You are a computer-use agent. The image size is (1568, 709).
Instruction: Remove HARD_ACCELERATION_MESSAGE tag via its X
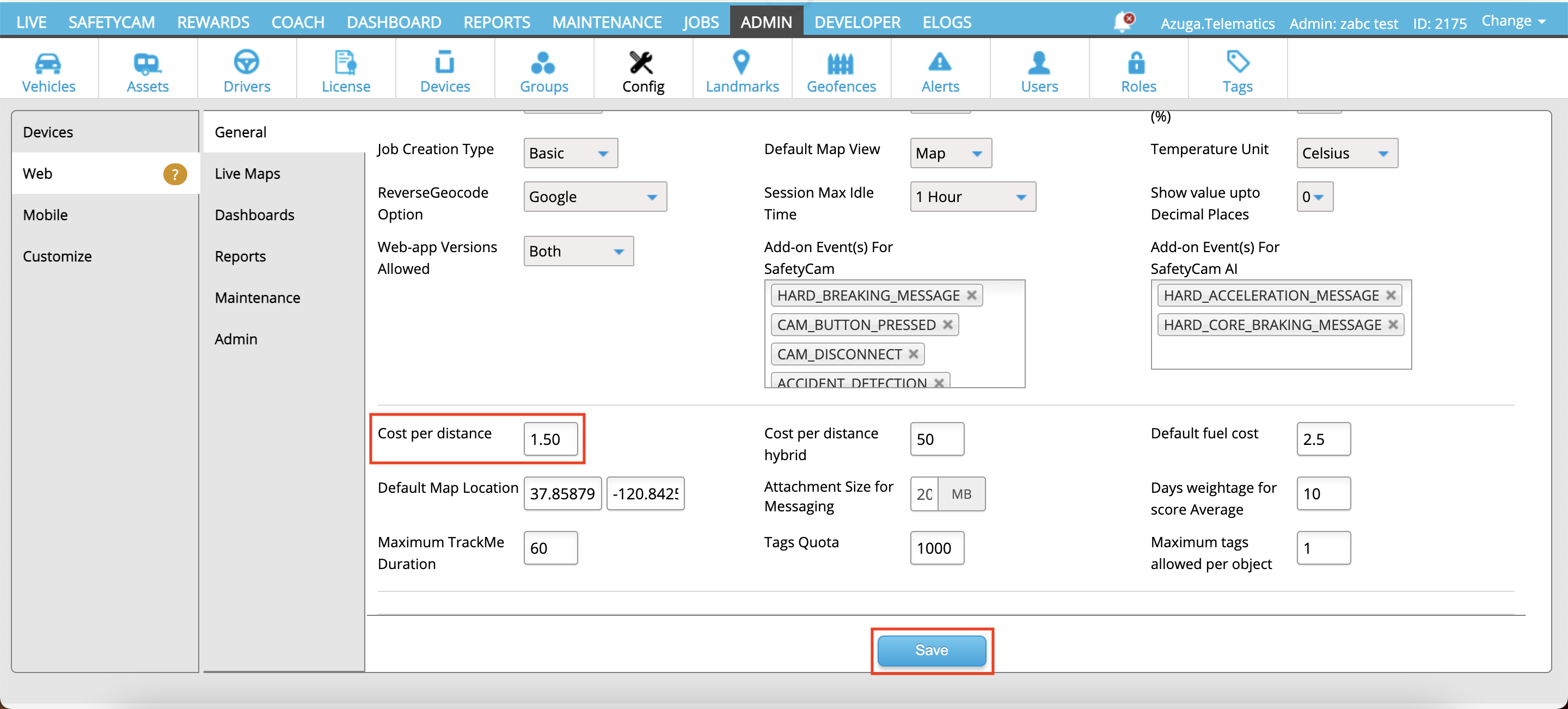click(1391, 296)
